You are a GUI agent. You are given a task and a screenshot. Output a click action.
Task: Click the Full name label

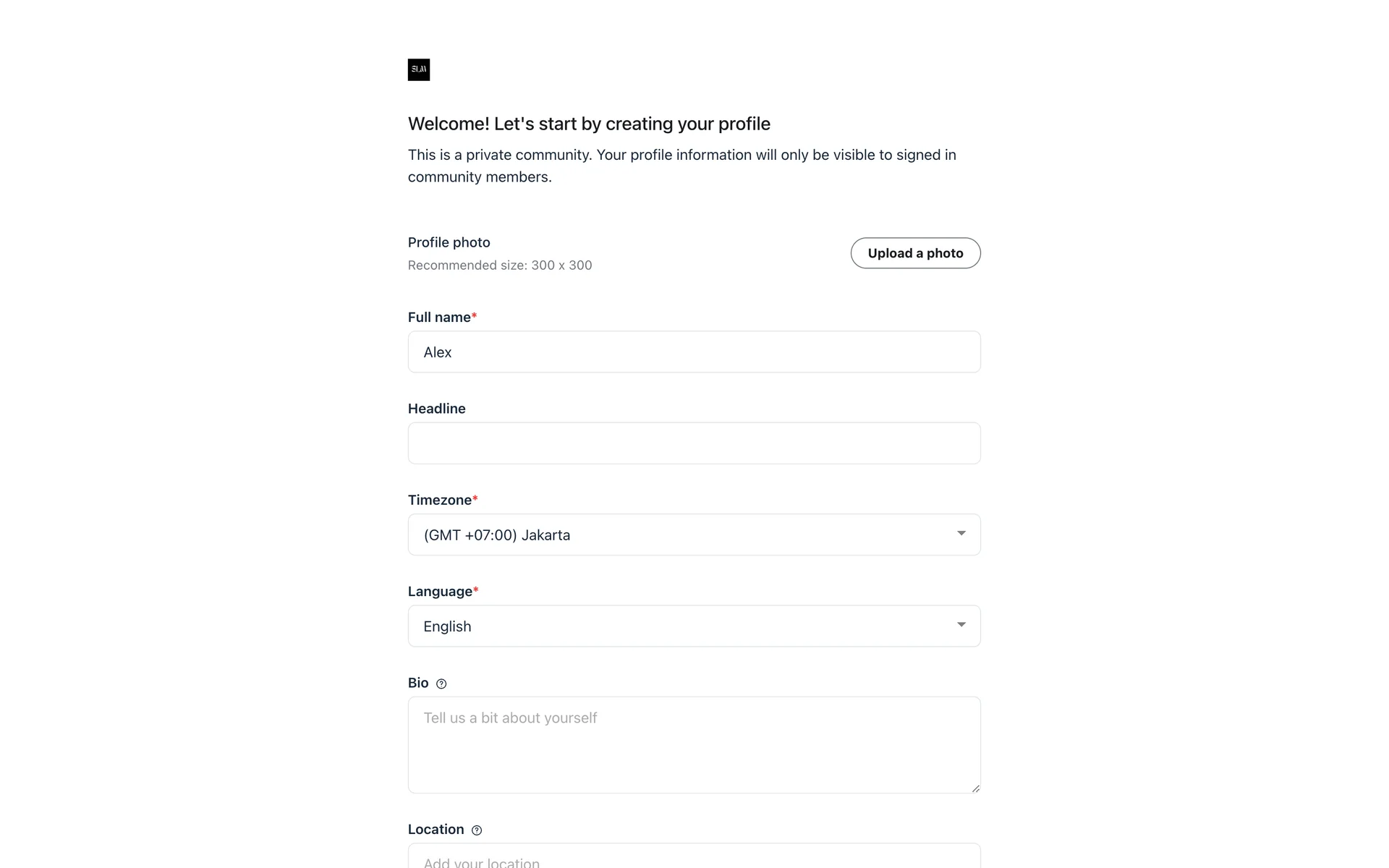coord(438,318)
